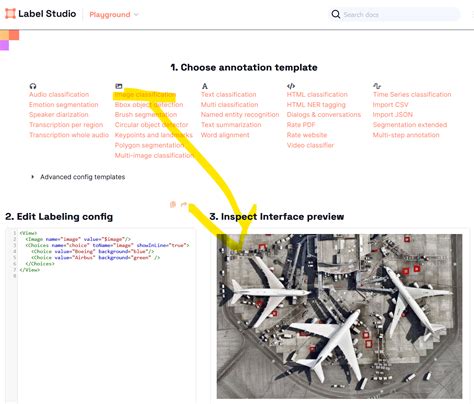
Task: Expand Advanced config templates
Action: [x=78, y=177]
